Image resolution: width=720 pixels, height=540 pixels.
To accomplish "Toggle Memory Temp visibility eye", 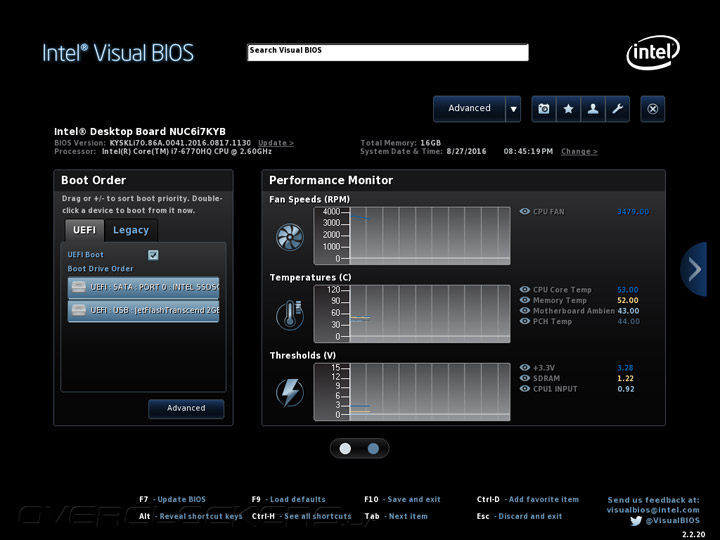I will click(x=524, y=300).
